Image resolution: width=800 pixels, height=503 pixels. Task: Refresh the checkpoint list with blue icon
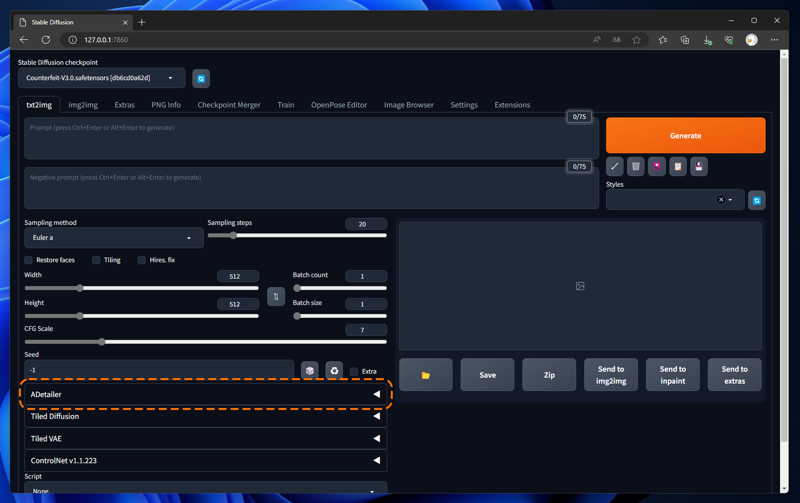pos(201,79)
